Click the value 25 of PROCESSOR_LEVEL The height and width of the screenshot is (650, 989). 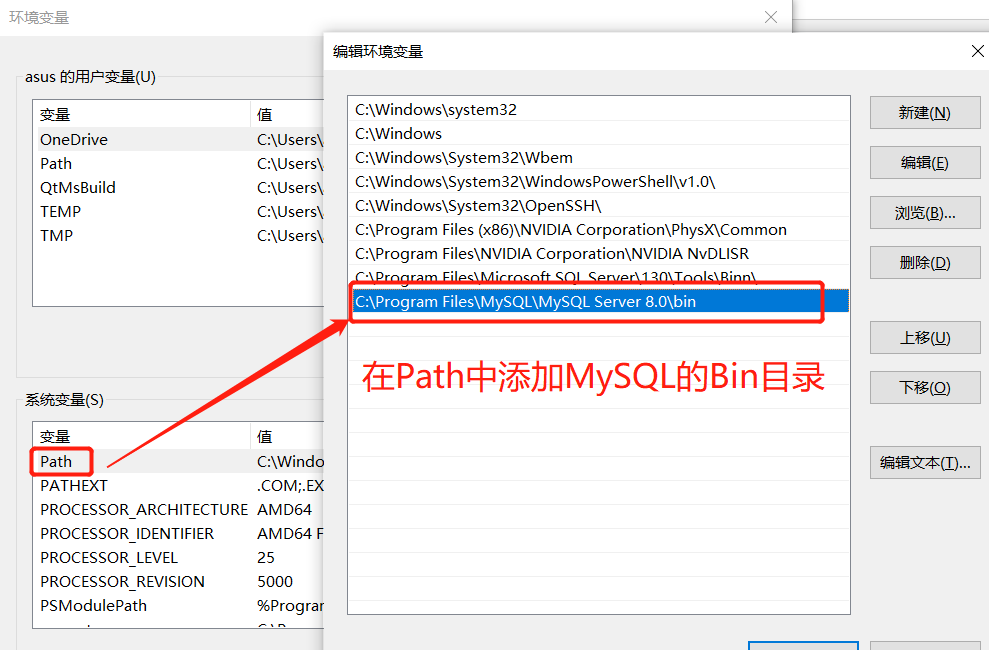266,557
